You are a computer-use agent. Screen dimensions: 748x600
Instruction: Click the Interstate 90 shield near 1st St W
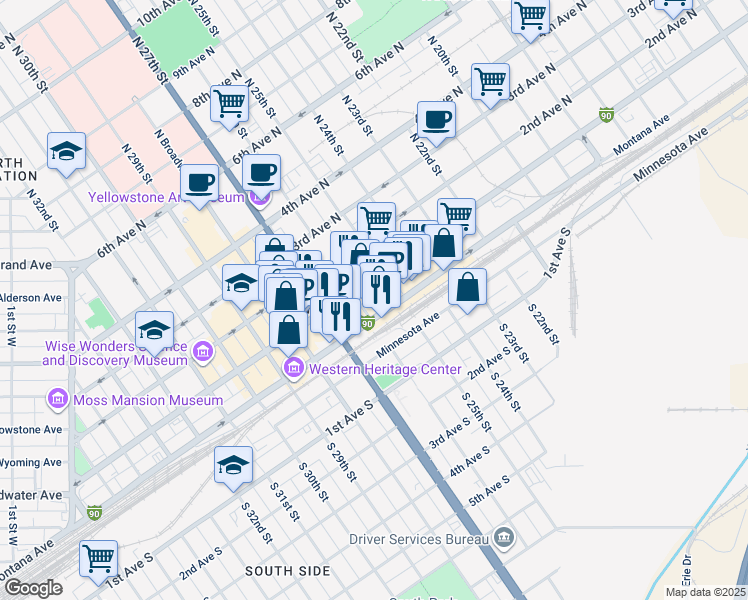(94, 513)
